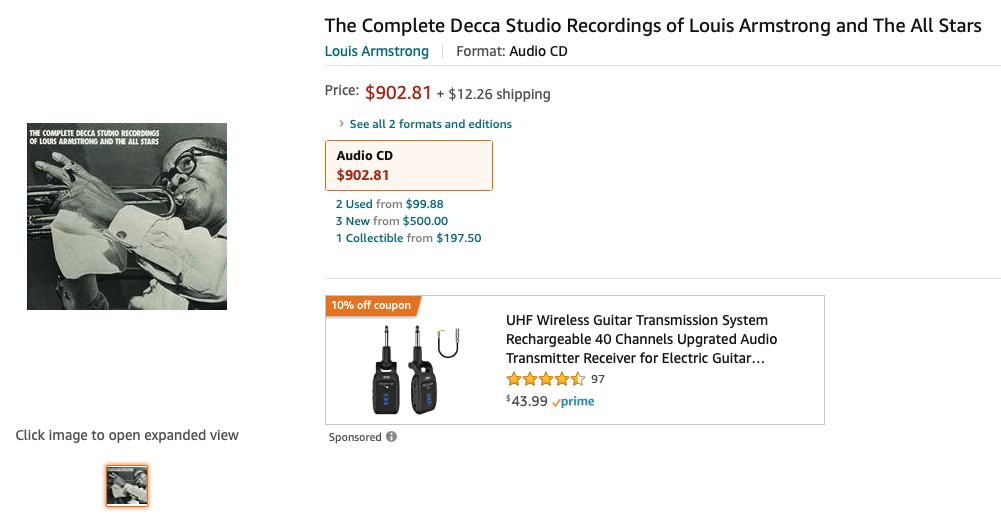Click the $43.99 sponsored product price
Viewport: 1001px width, 529px height.
point(527,401)
